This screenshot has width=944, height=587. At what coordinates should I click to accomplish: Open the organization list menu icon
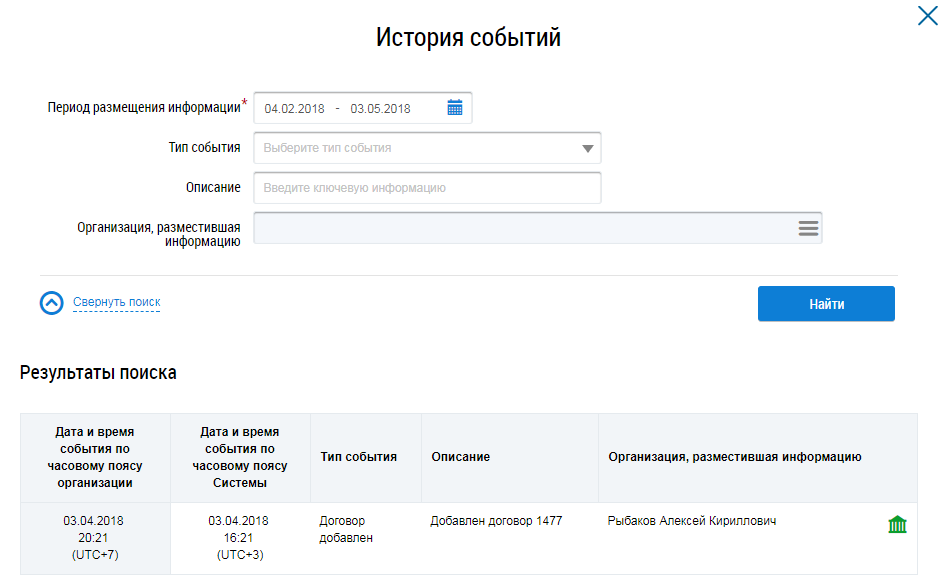click(x=808, y=228)
